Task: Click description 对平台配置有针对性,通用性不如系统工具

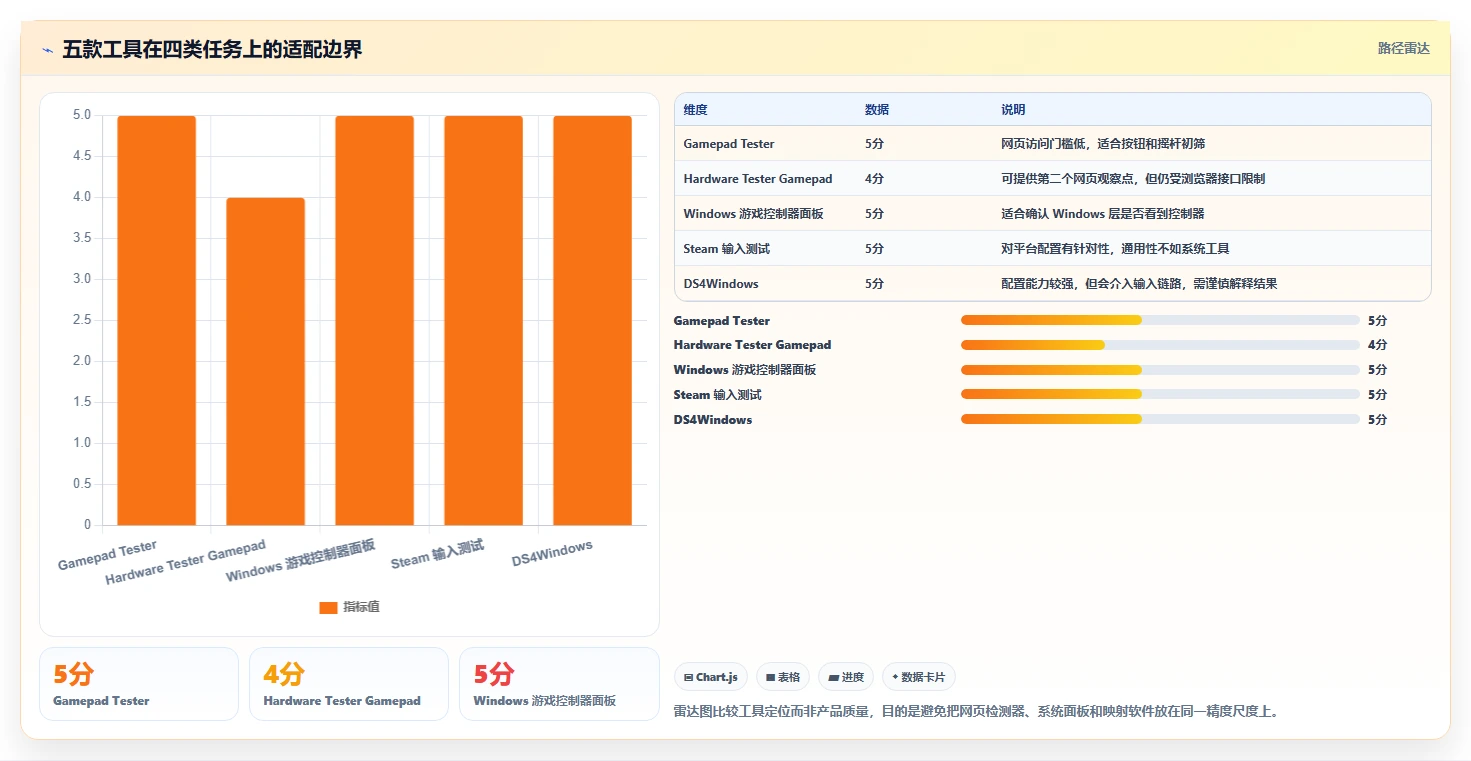Action: 1115,249
